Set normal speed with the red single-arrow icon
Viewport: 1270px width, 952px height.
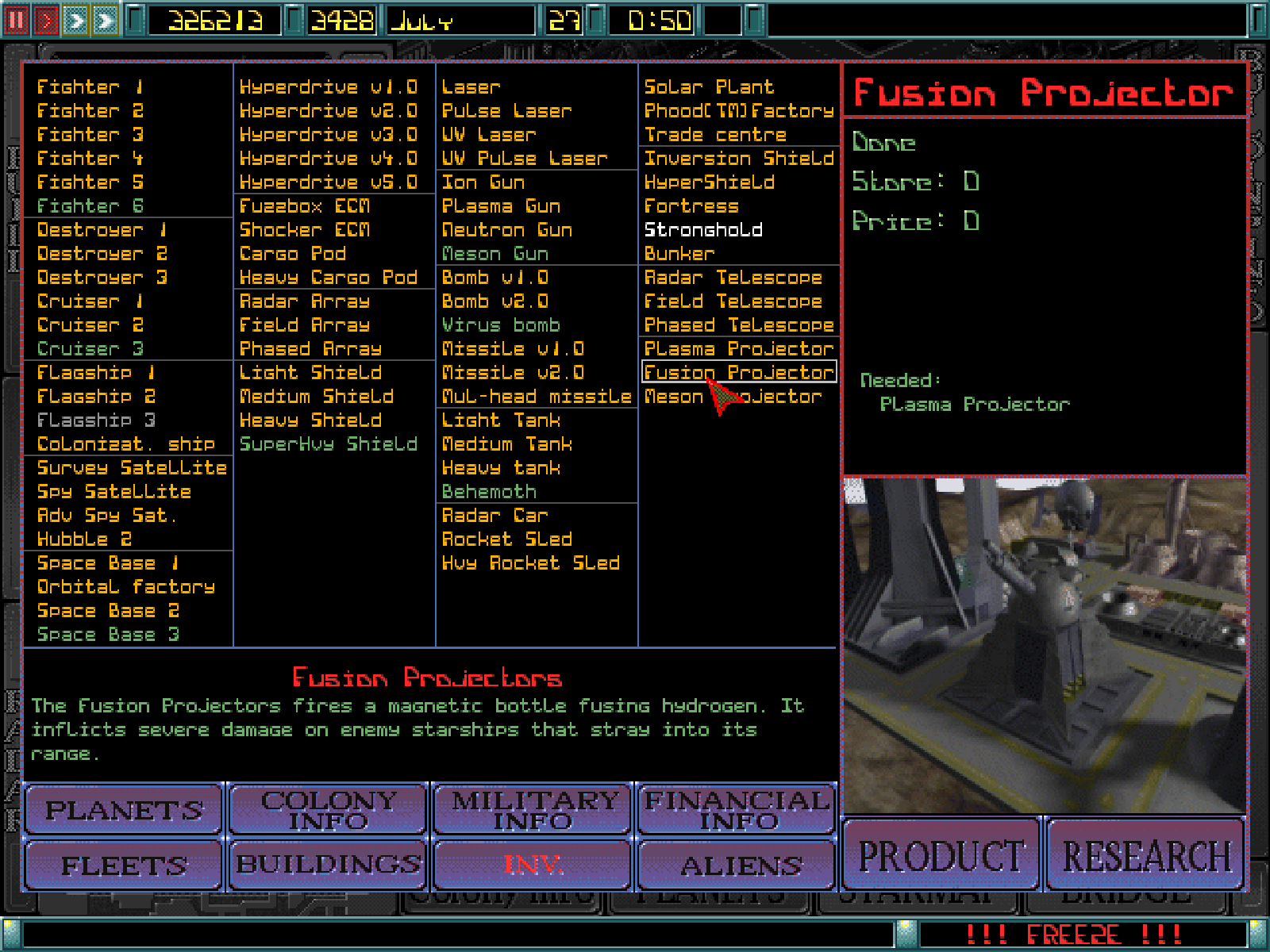click(46, 20)
